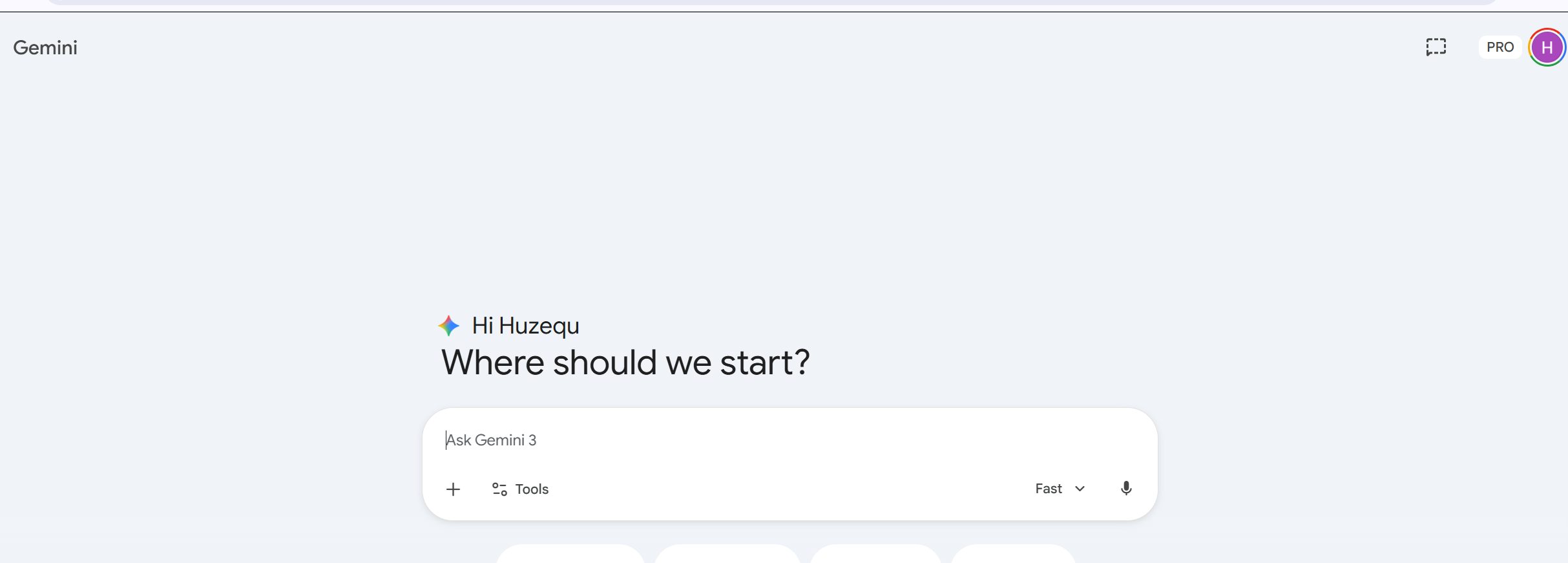
Task: Start voice input with the microphone icon
Action: [1126, 489]
